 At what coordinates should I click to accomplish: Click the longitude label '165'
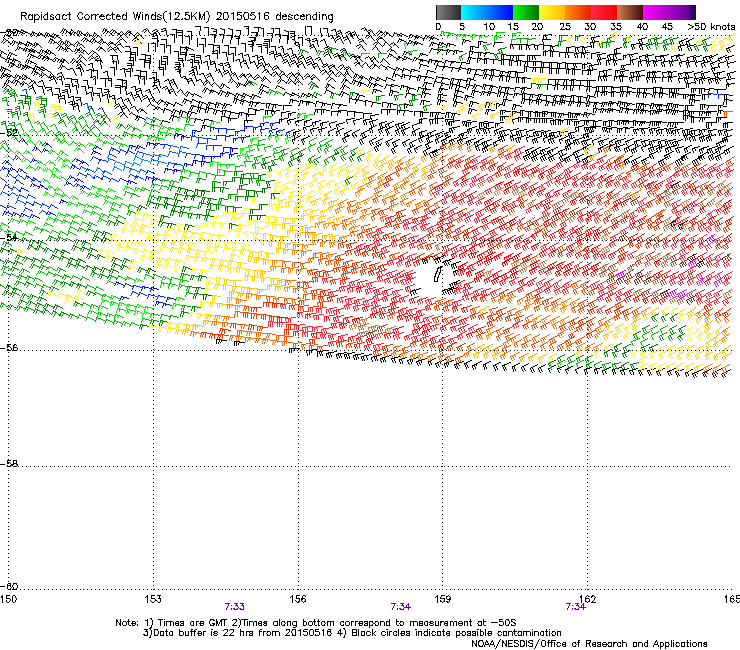732,599
